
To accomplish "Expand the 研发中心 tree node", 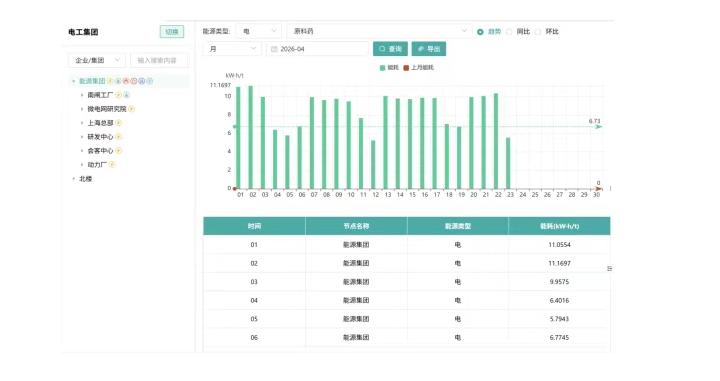I will (82, 137).
